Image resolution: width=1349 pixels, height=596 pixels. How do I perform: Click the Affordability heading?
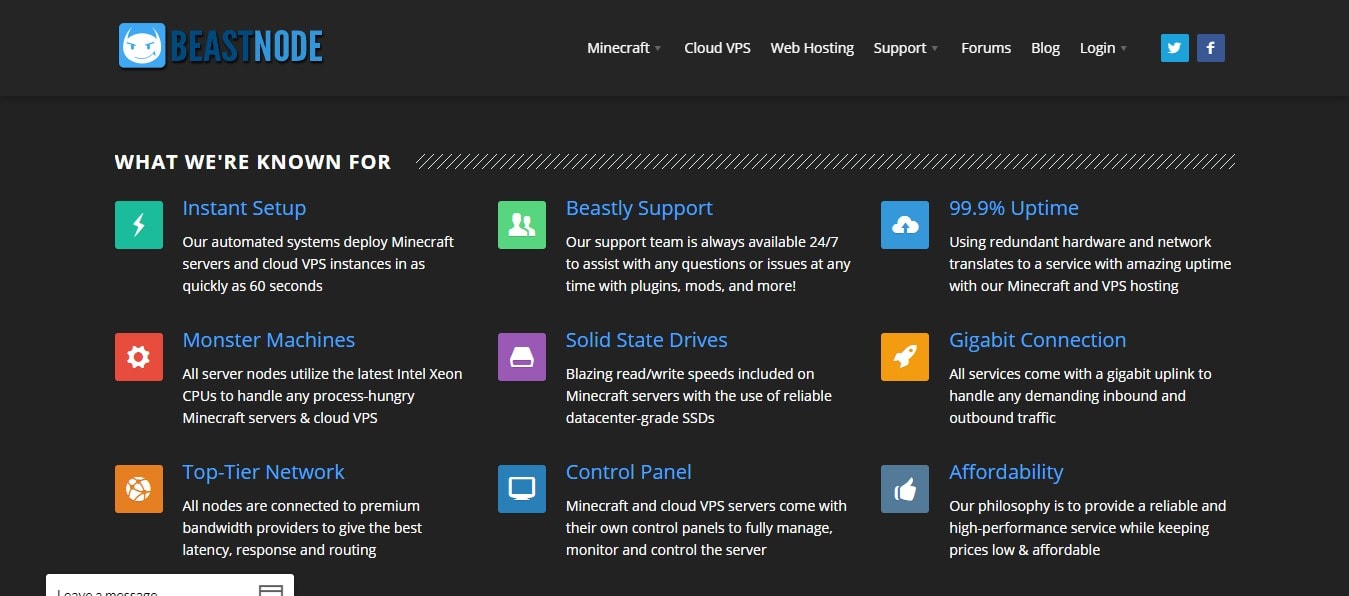[x=1006, y=472]
